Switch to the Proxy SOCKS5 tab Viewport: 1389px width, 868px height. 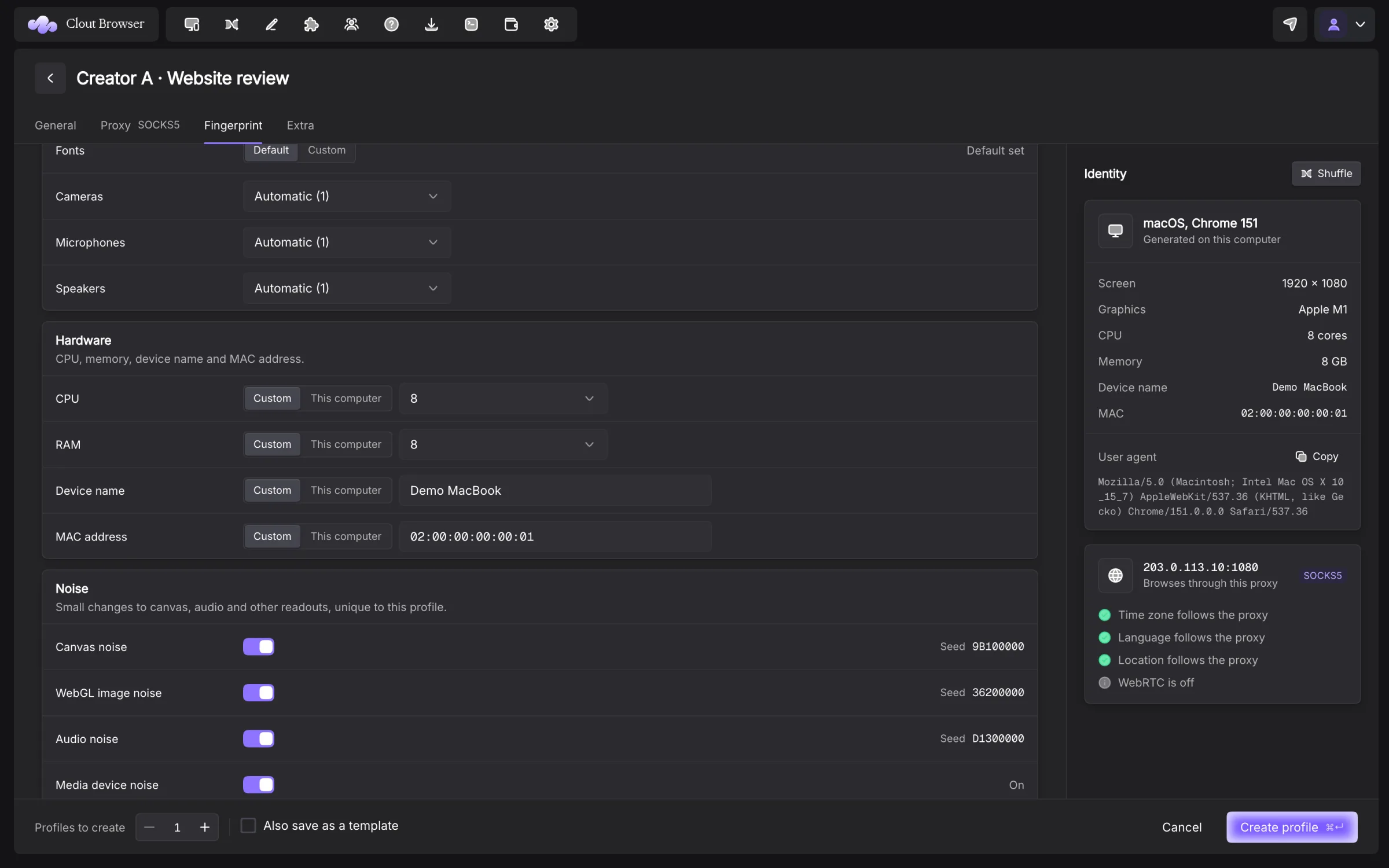coord(140,125)
